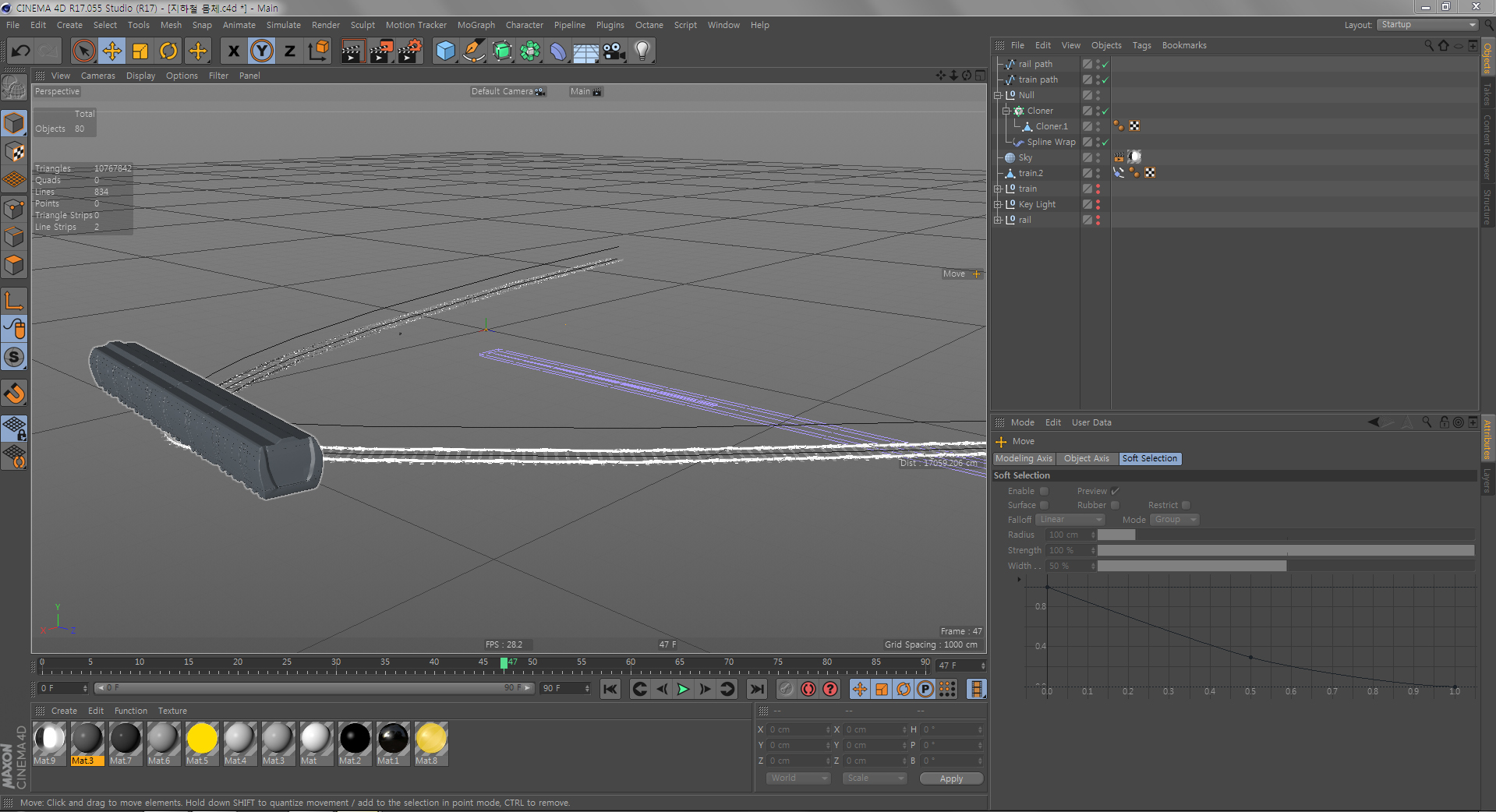
Task: Open the Simulate menu
Action: tap(283, 25)
